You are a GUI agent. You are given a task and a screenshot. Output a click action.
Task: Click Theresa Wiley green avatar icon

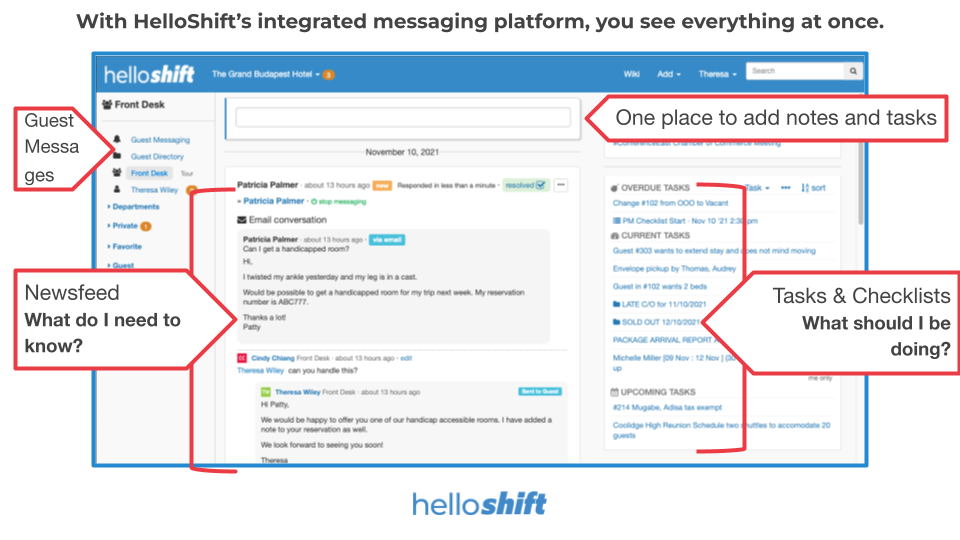pos(266,392)
